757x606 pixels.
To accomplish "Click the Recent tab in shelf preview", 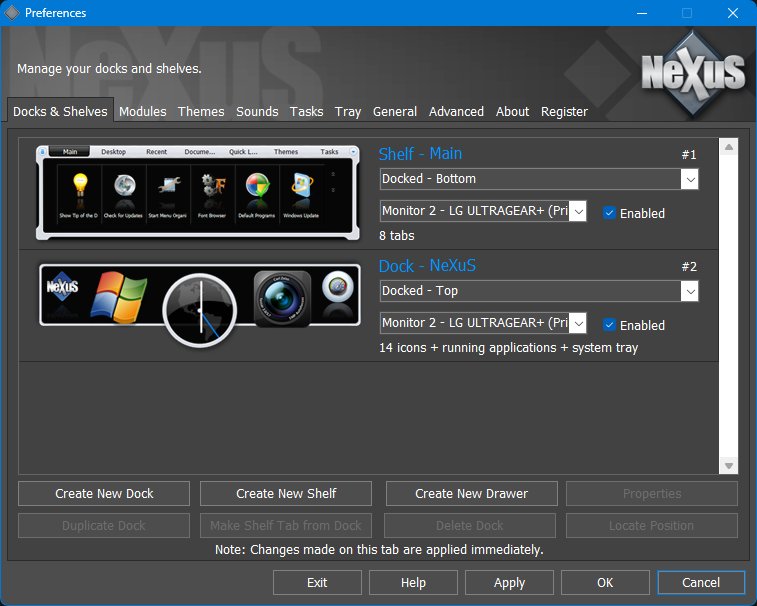I will pyautogui.click(x=156, y=152).
